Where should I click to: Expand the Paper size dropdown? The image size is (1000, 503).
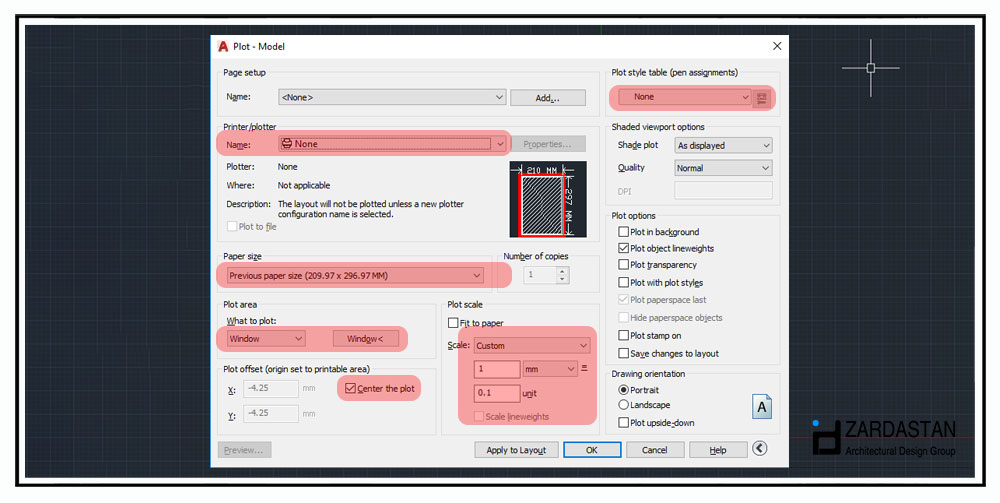click(x=355, y=275)
